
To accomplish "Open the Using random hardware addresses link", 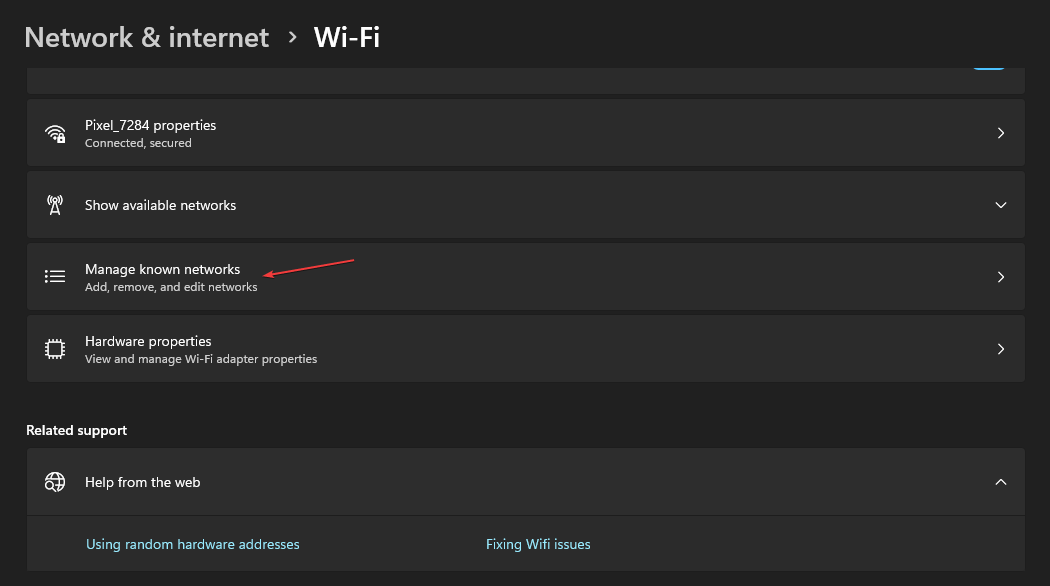I will pyautogui.click(x=193, y=544).
